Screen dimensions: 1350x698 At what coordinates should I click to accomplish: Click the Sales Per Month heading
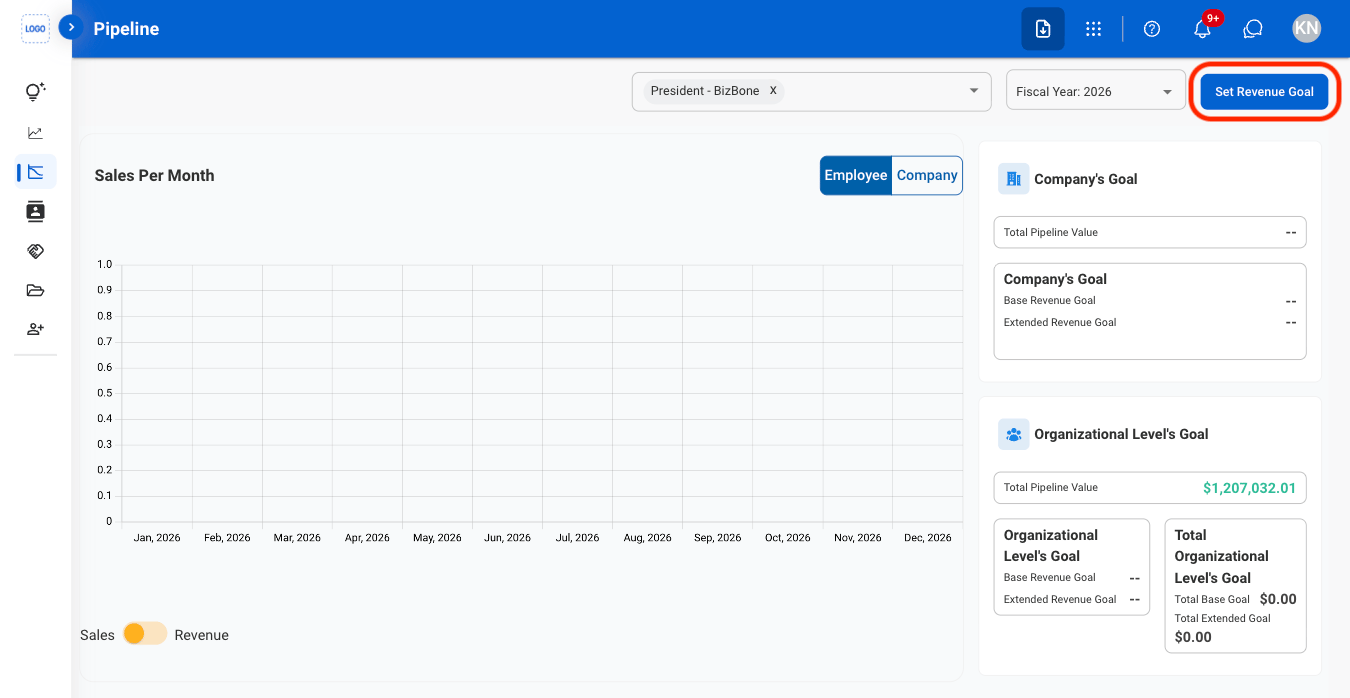[155, 175]
